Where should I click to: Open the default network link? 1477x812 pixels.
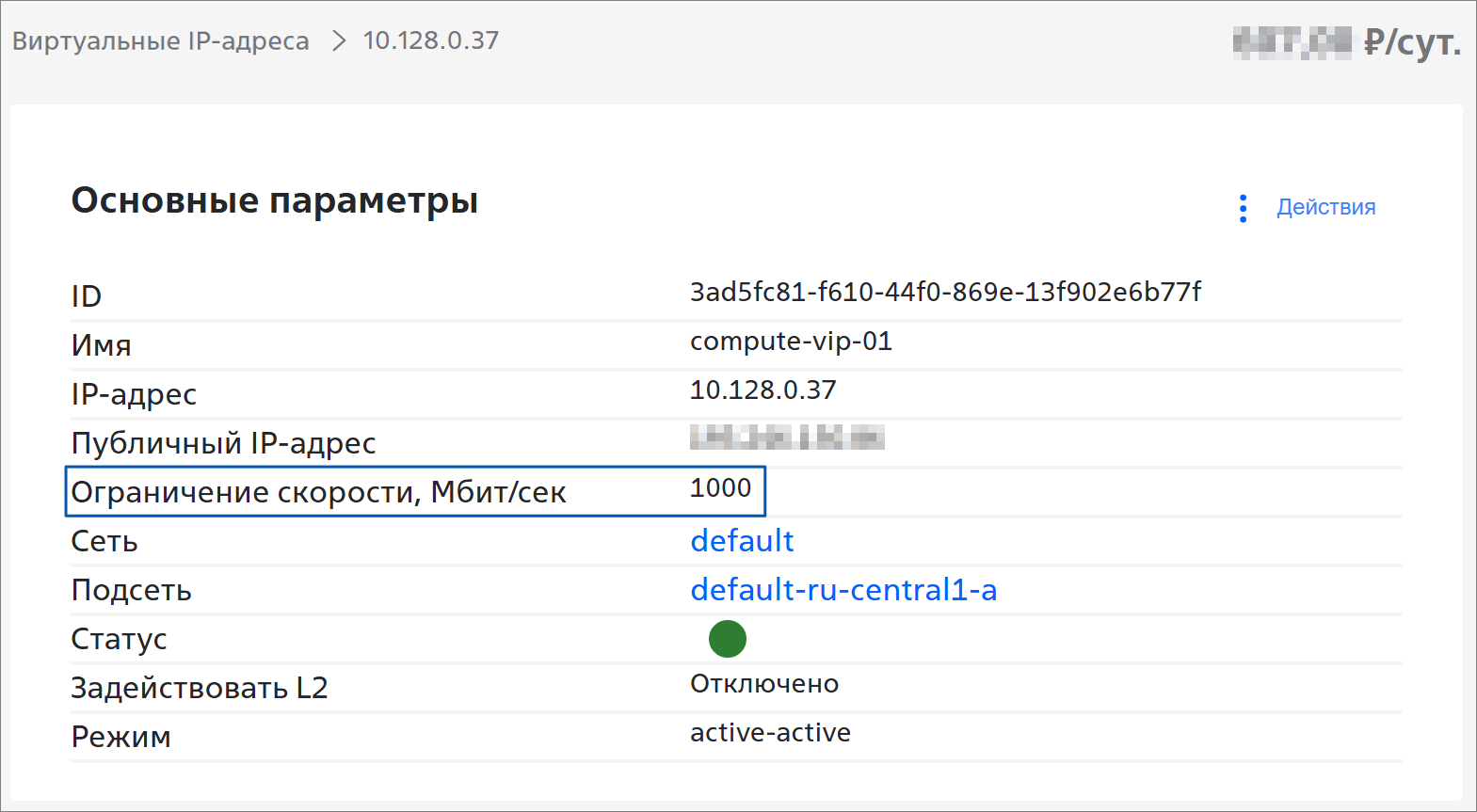[742, 541]
